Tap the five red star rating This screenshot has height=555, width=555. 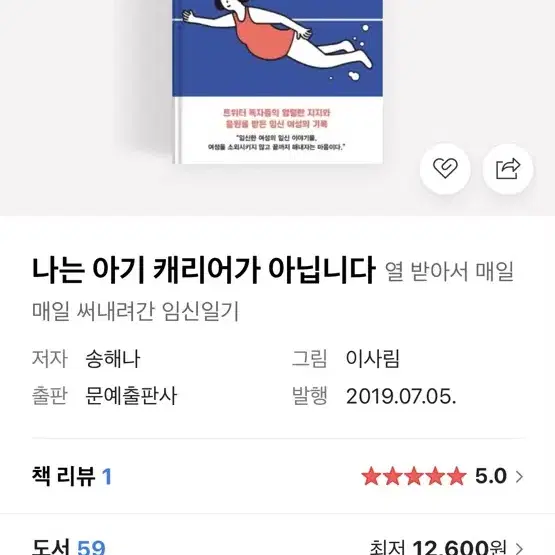pos(414,476)
